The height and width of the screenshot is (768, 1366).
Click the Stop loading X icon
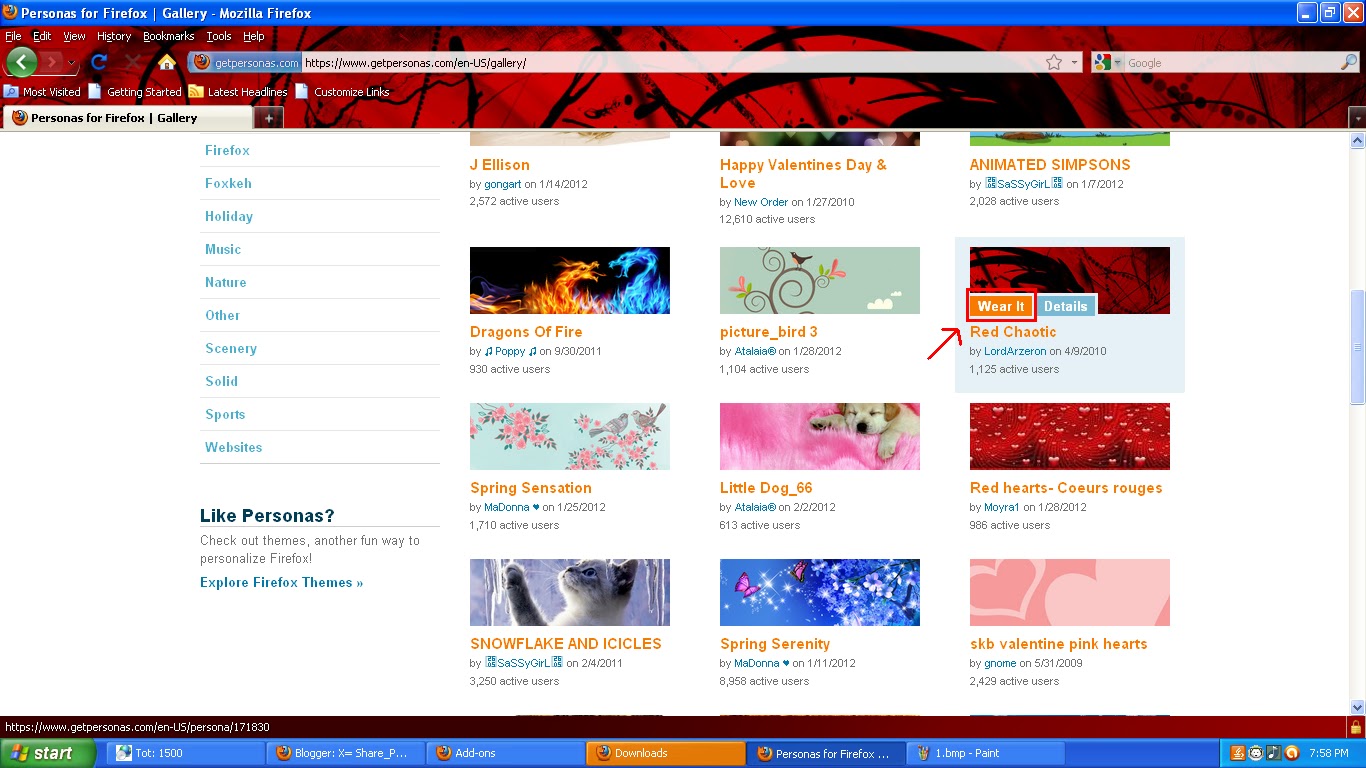[132, 62]
